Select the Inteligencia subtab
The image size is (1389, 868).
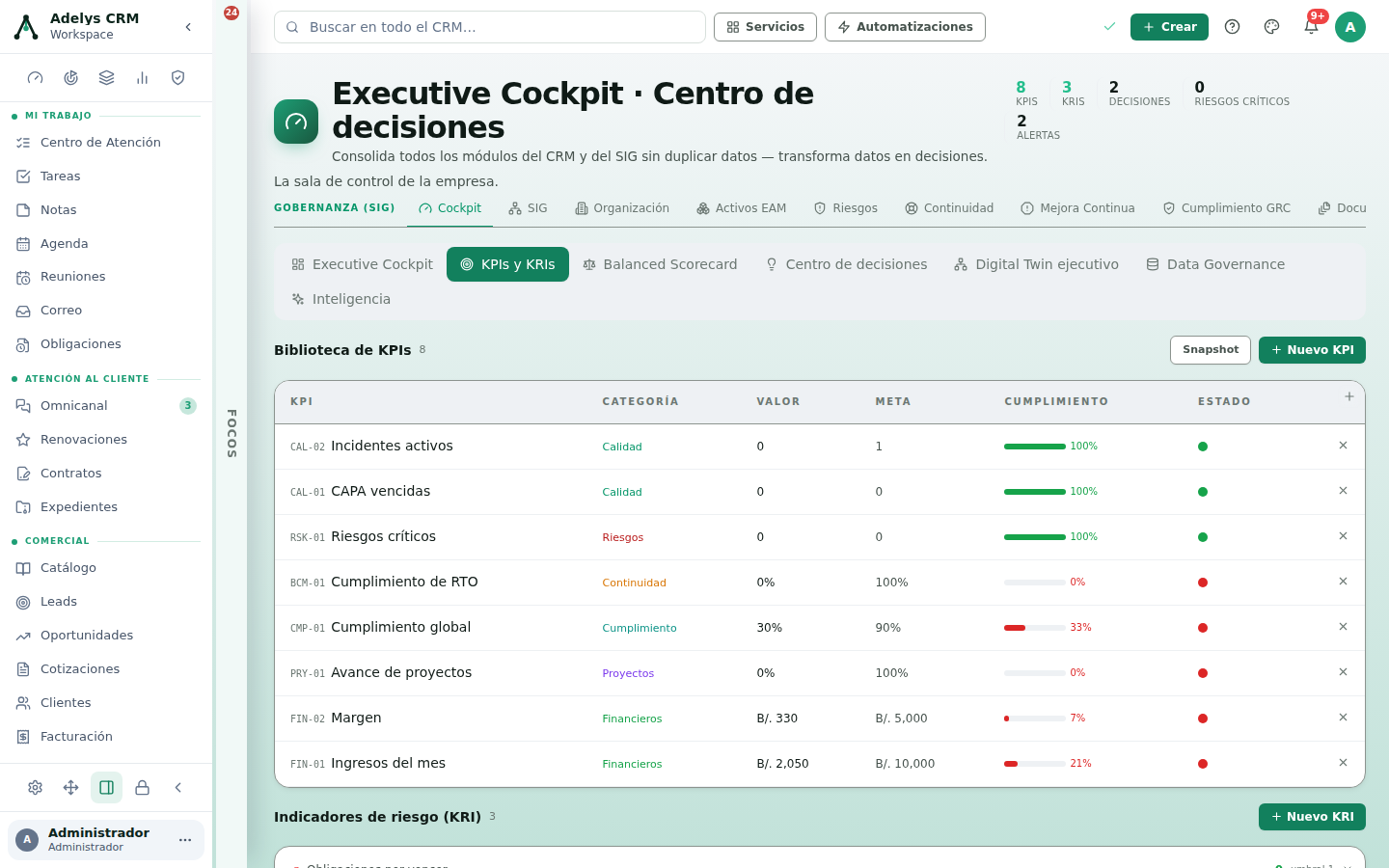[x=341, y=299]
